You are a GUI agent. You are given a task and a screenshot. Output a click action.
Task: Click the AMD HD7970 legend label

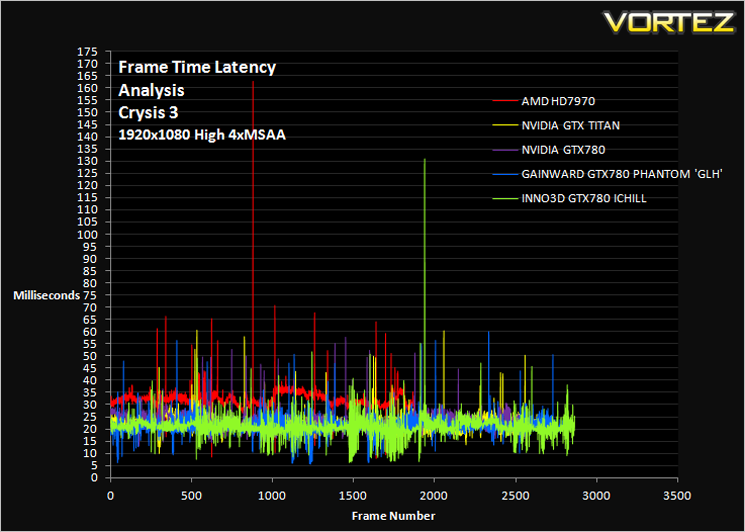[558, 101]
